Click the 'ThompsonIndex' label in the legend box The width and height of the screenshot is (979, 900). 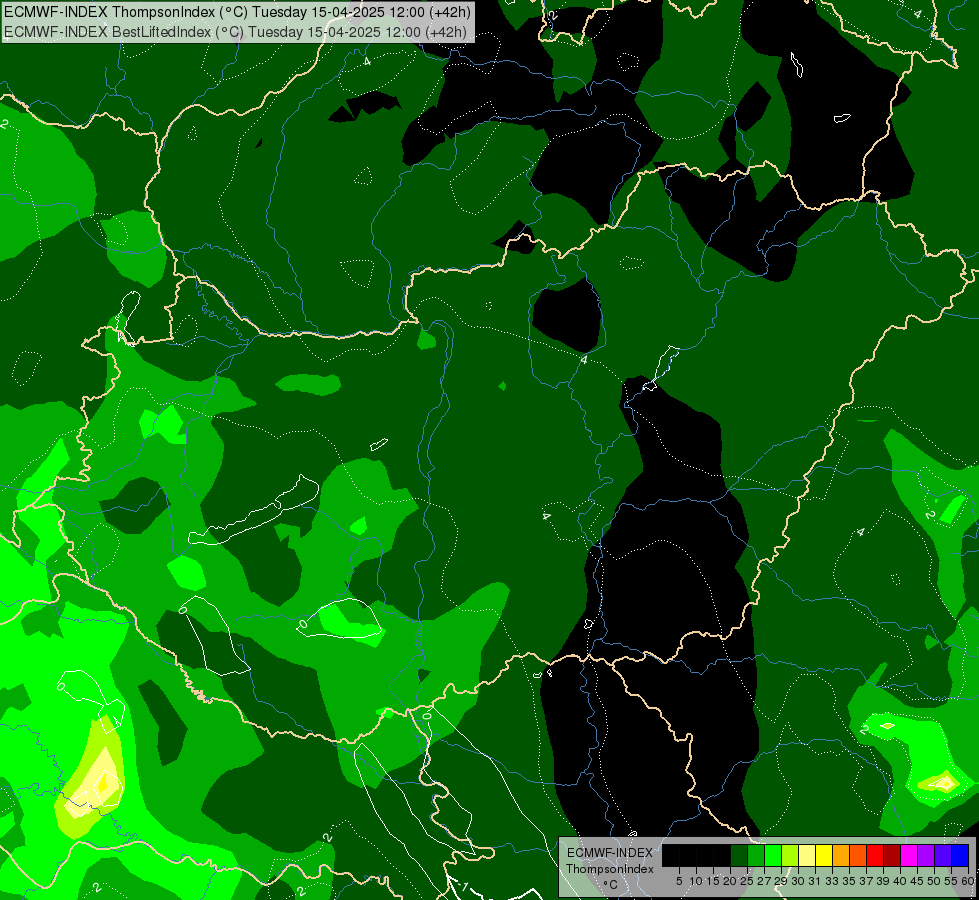click(x=610, y=869)
